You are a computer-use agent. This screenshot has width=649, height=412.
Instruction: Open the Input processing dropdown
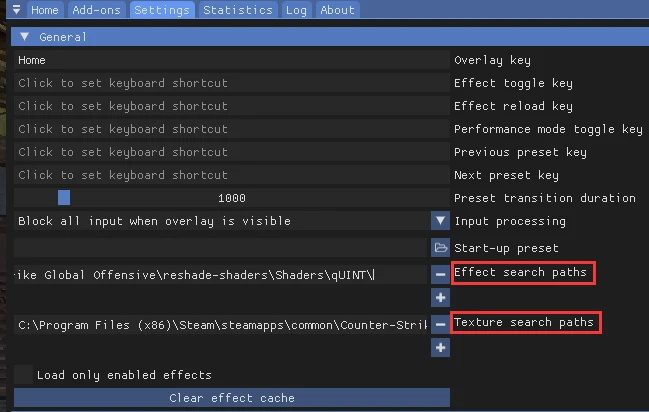click(440, 221)
